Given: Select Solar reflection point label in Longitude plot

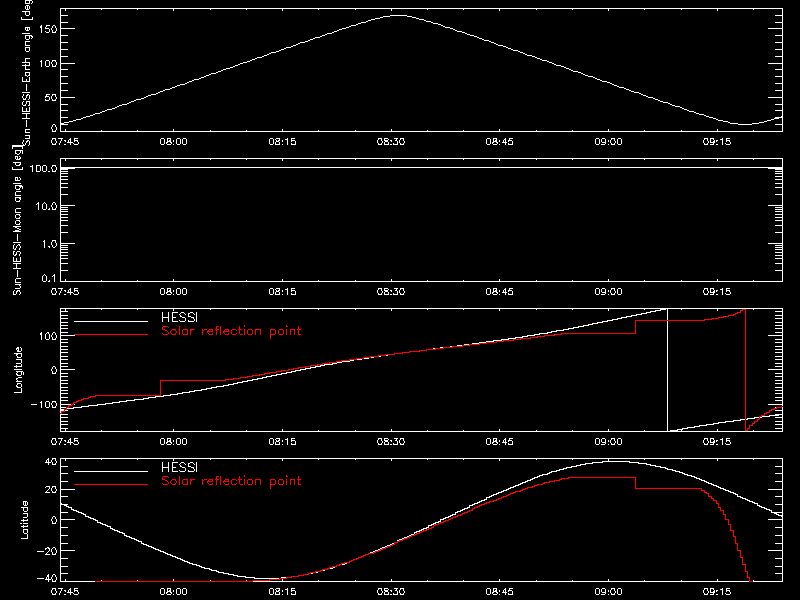Looking at the screenshot, I should [231, 331].
